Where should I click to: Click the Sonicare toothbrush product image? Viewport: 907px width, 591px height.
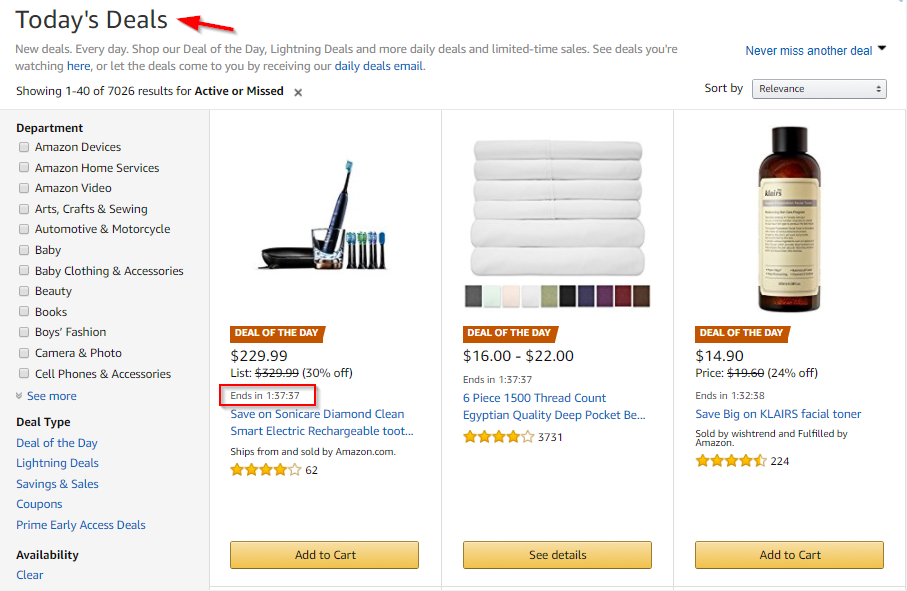[x=324, y=216]
